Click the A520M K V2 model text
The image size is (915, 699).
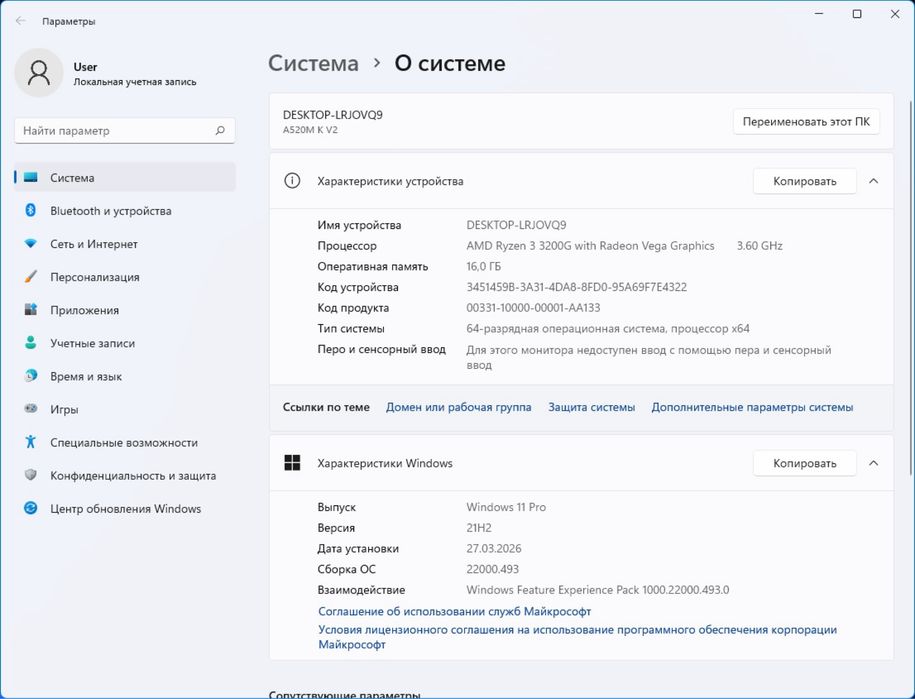coord(310,130)
